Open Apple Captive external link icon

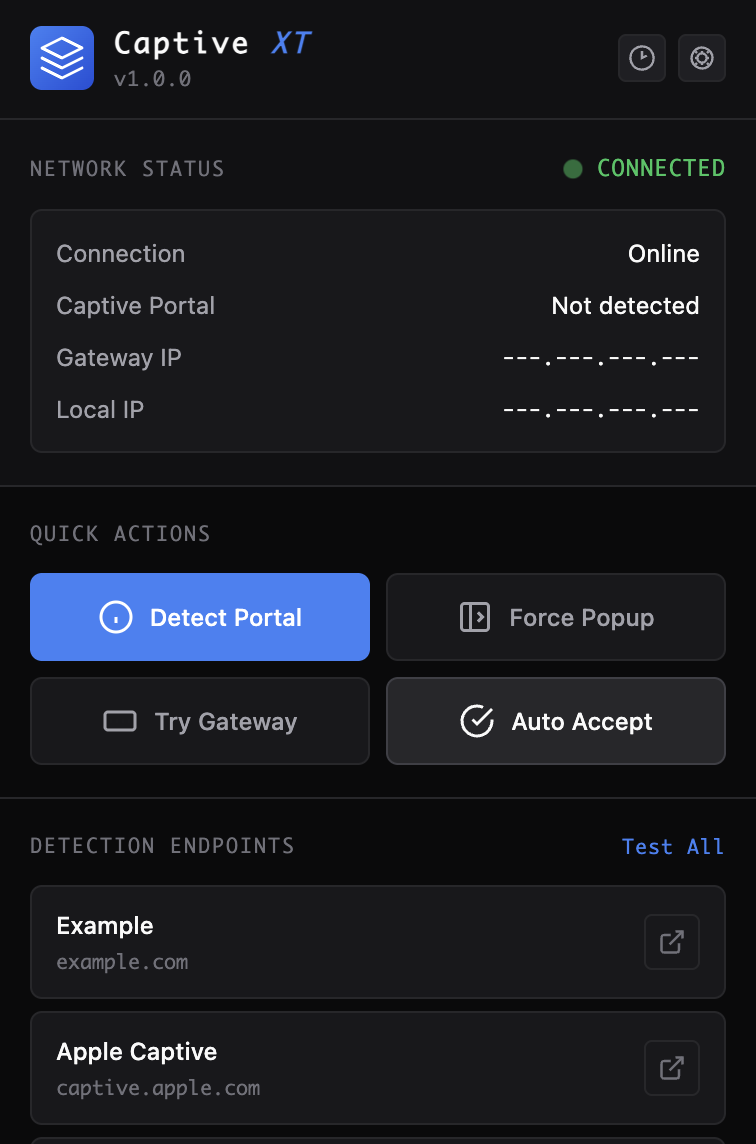click(671, 1068)
